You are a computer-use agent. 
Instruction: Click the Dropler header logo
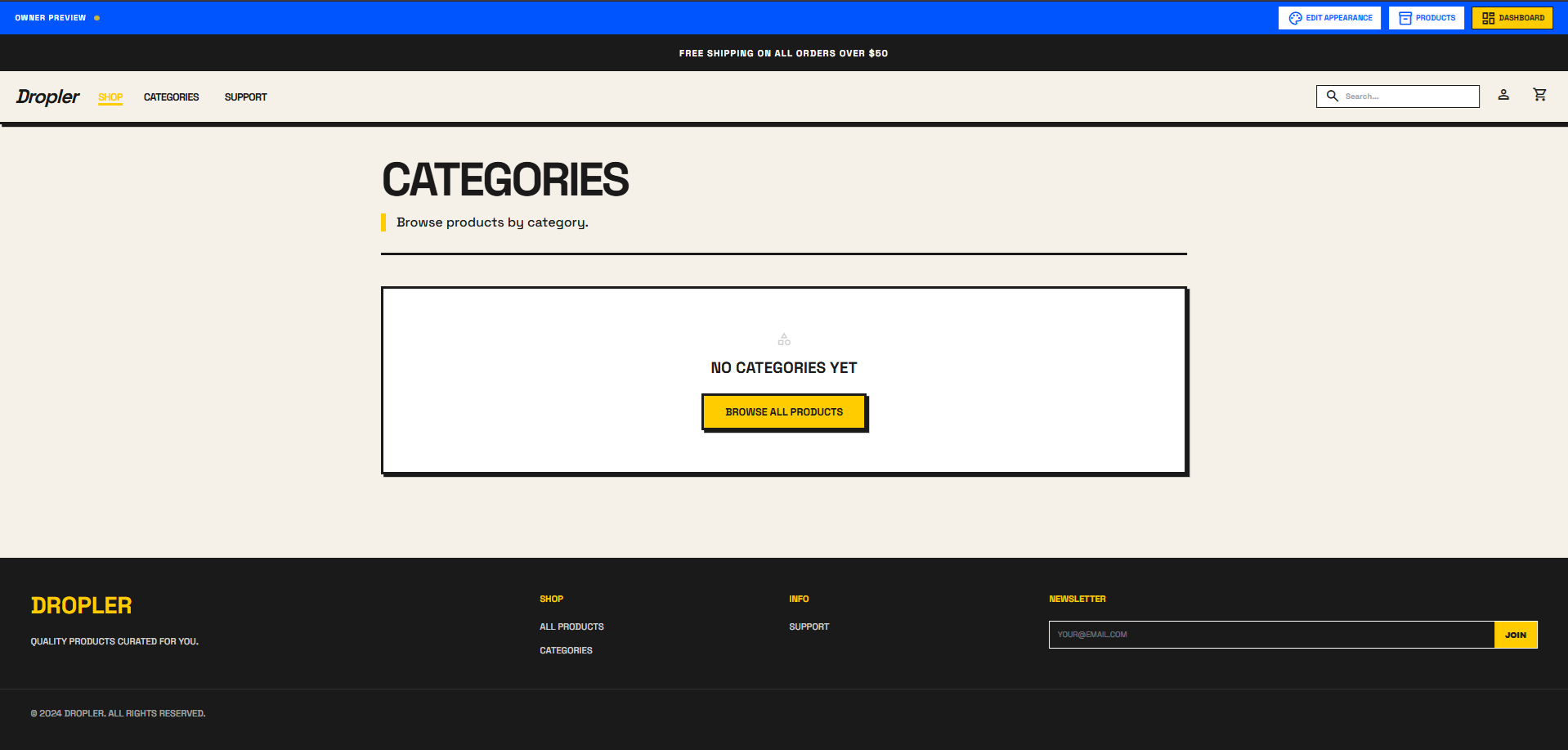pos(47,96)
